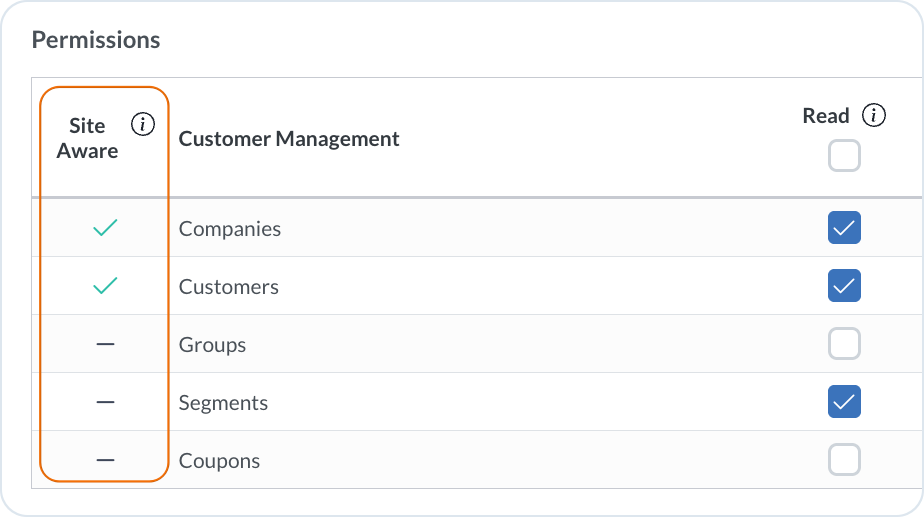
Task: Click the info icon next to Read
Action: 874,116
